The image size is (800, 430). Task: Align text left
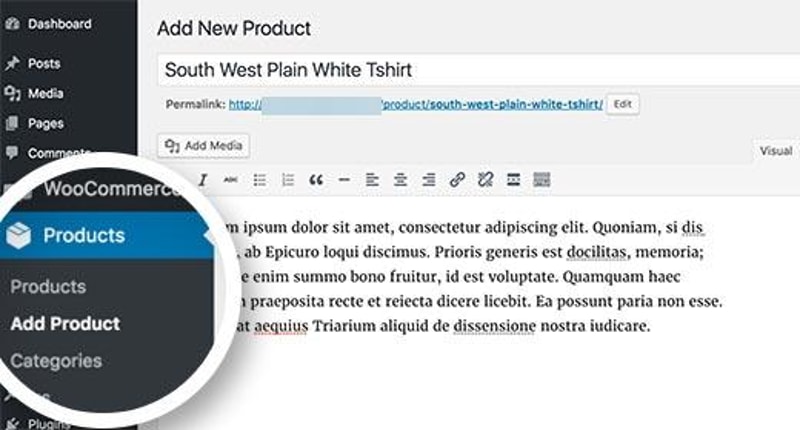372,180
